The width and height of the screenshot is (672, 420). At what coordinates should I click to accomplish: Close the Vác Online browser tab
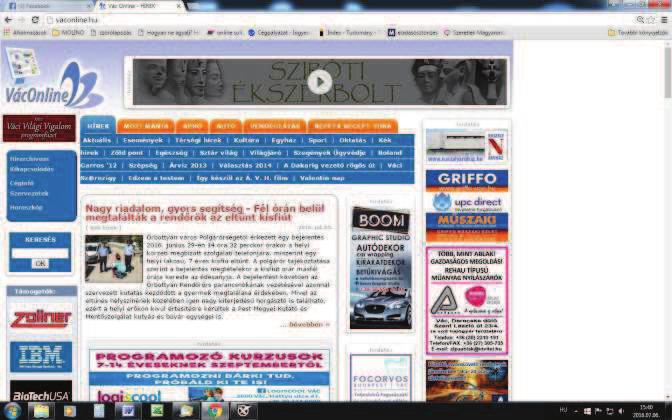click(x=179, y=6)
